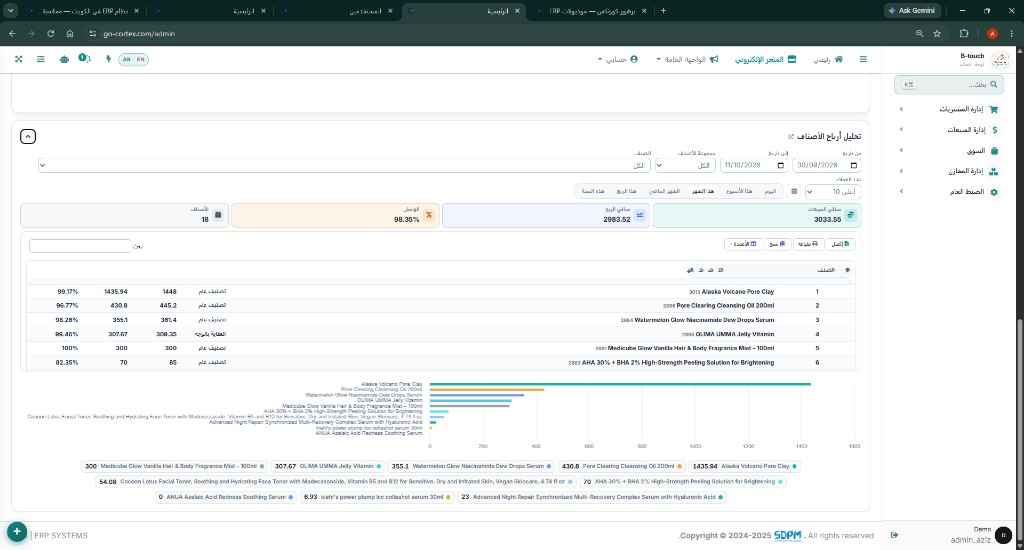Image resolution: width=1024 pixels, height=550 pixels.
Task: Open the SDPM link in the footer
Action: 788,536
